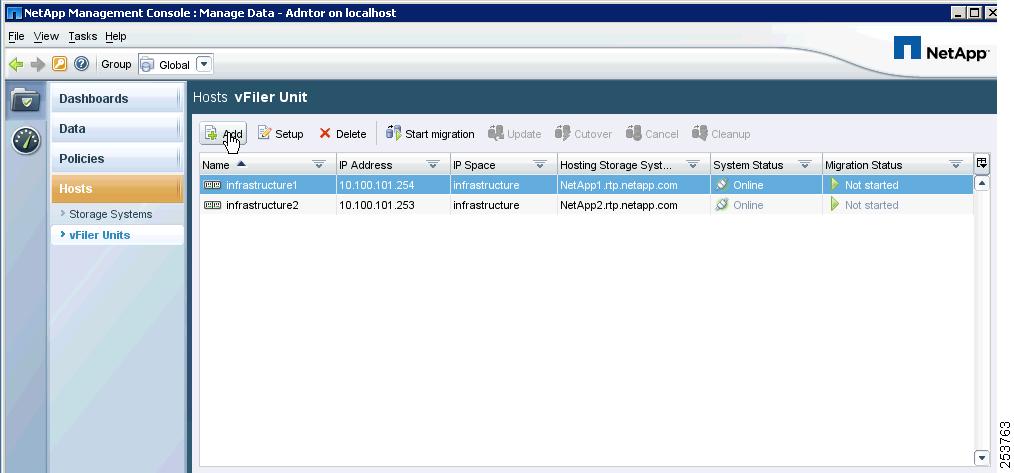This screenshot has height=473, width=1014.
Task: Click the Cutover toolbar button
Action: click(583, 134)
